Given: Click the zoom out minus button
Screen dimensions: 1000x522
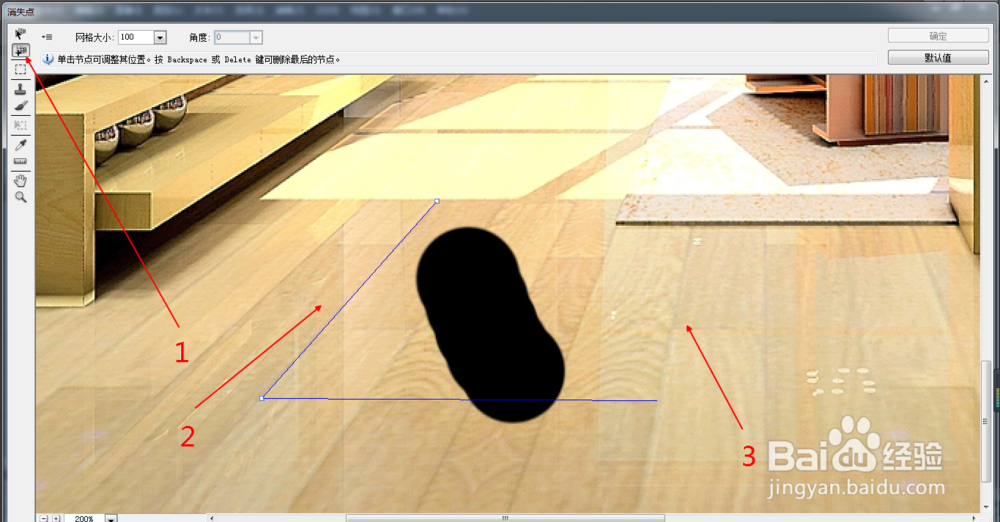Looking at the screenshot, I should click(x=44, y=518).
